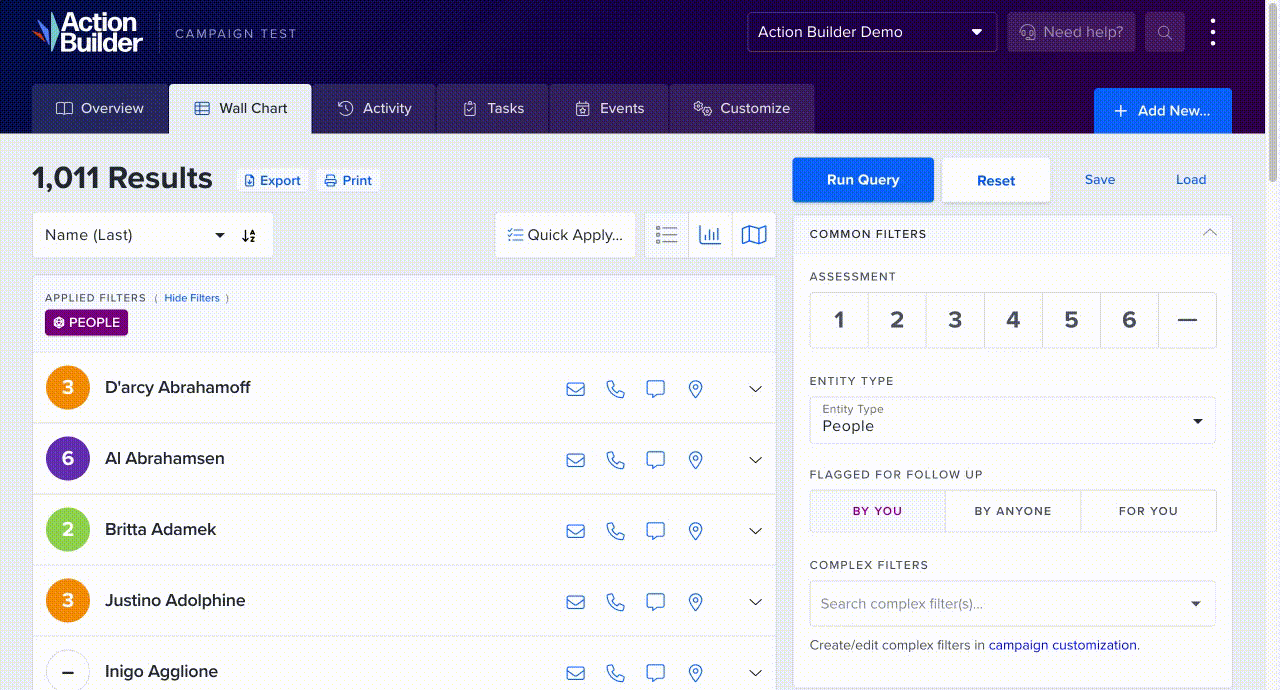Reset the filters

pos(996,180)
